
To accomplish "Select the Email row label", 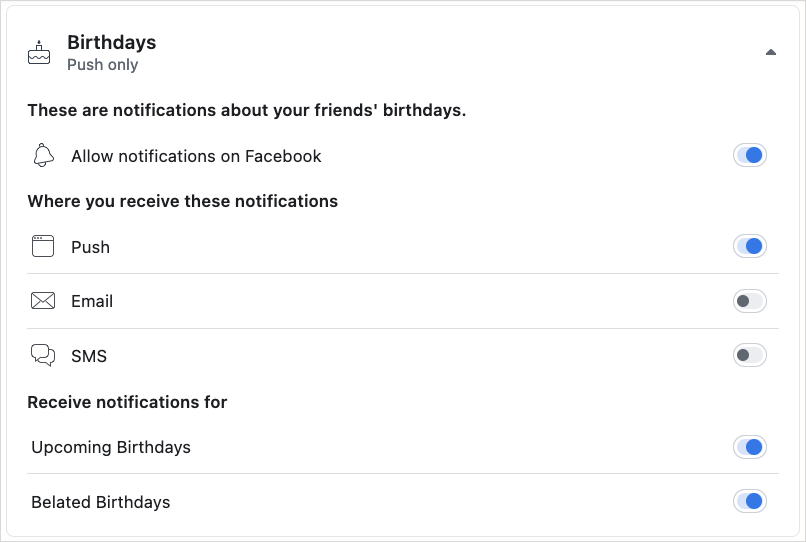I will [x=92, y=301].
